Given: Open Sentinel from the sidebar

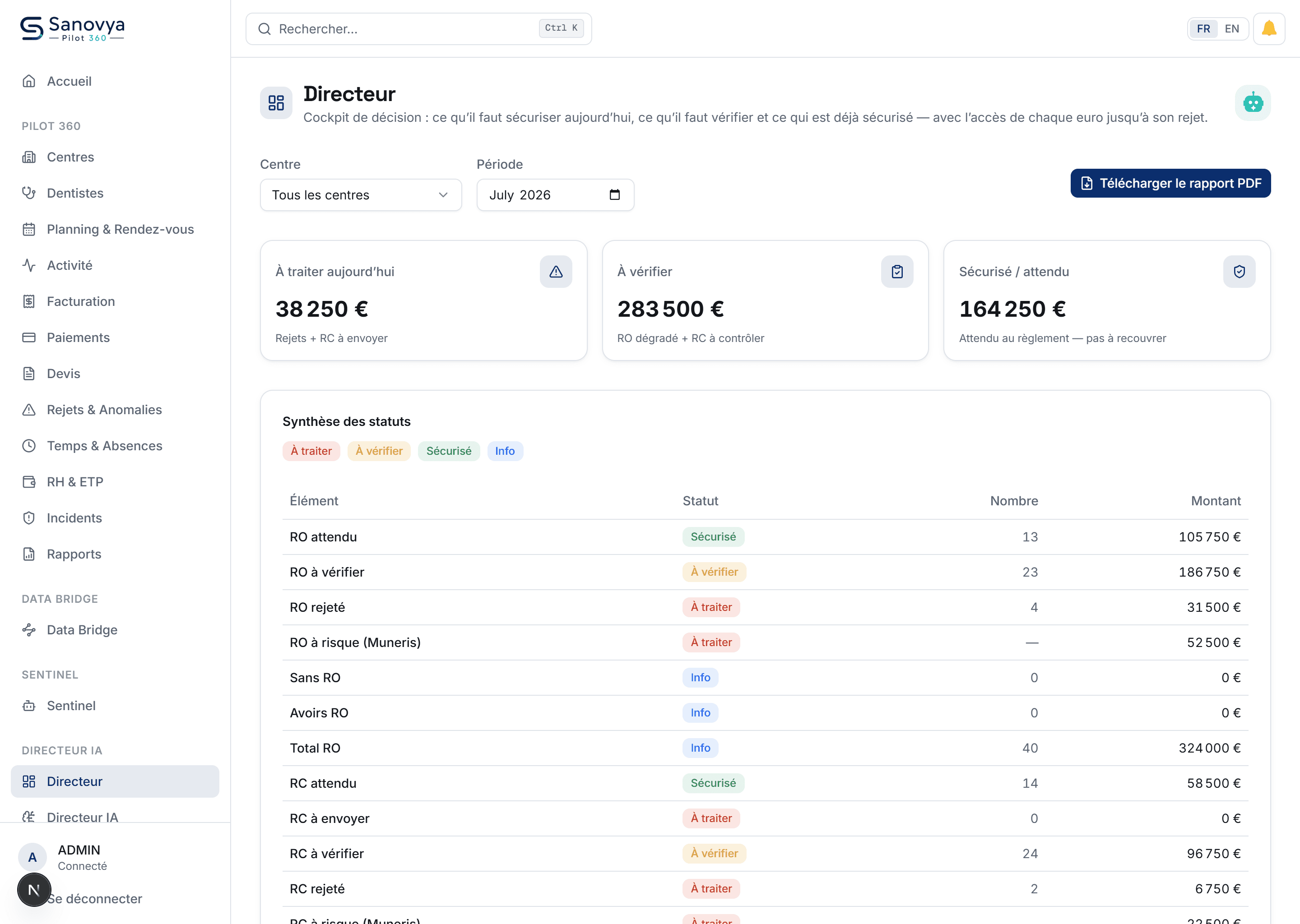Looking at the screenshot, I should pos(115,706).
